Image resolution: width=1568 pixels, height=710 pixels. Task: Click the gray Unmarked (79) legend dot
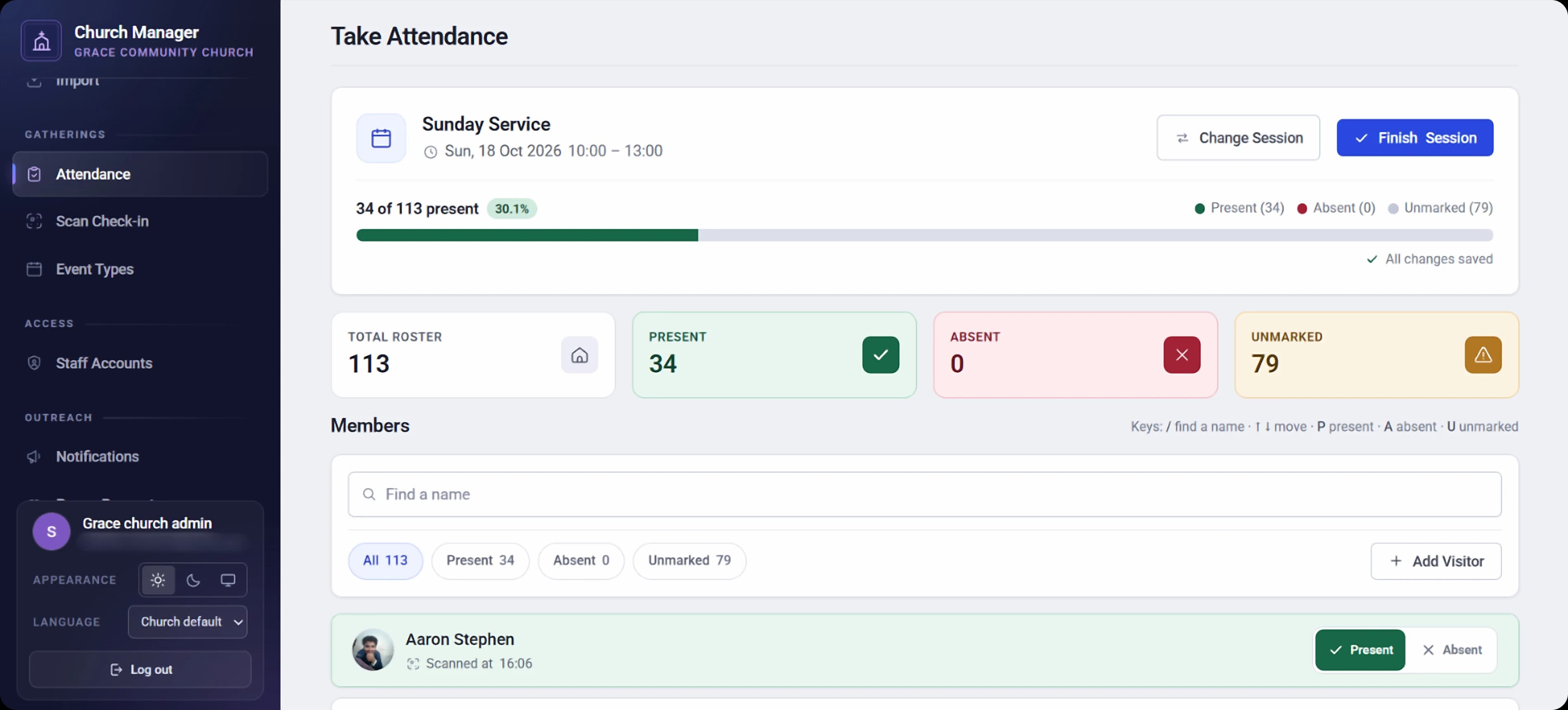click(x=1393, y=208)
